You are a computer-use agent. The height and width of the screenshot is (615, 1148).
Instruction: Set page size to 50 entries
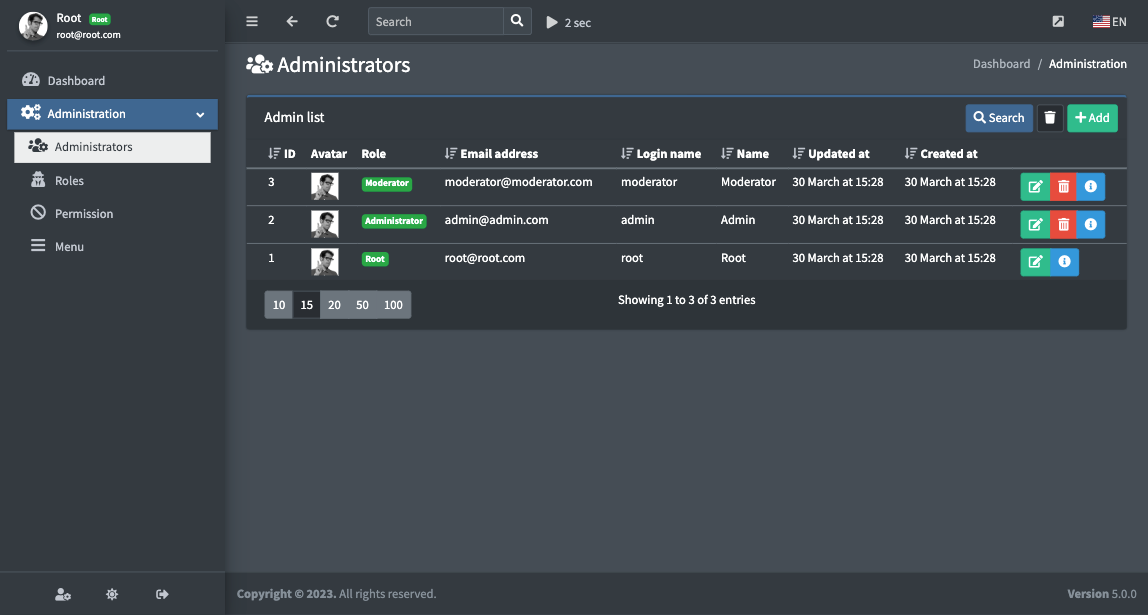pos(362,305)
